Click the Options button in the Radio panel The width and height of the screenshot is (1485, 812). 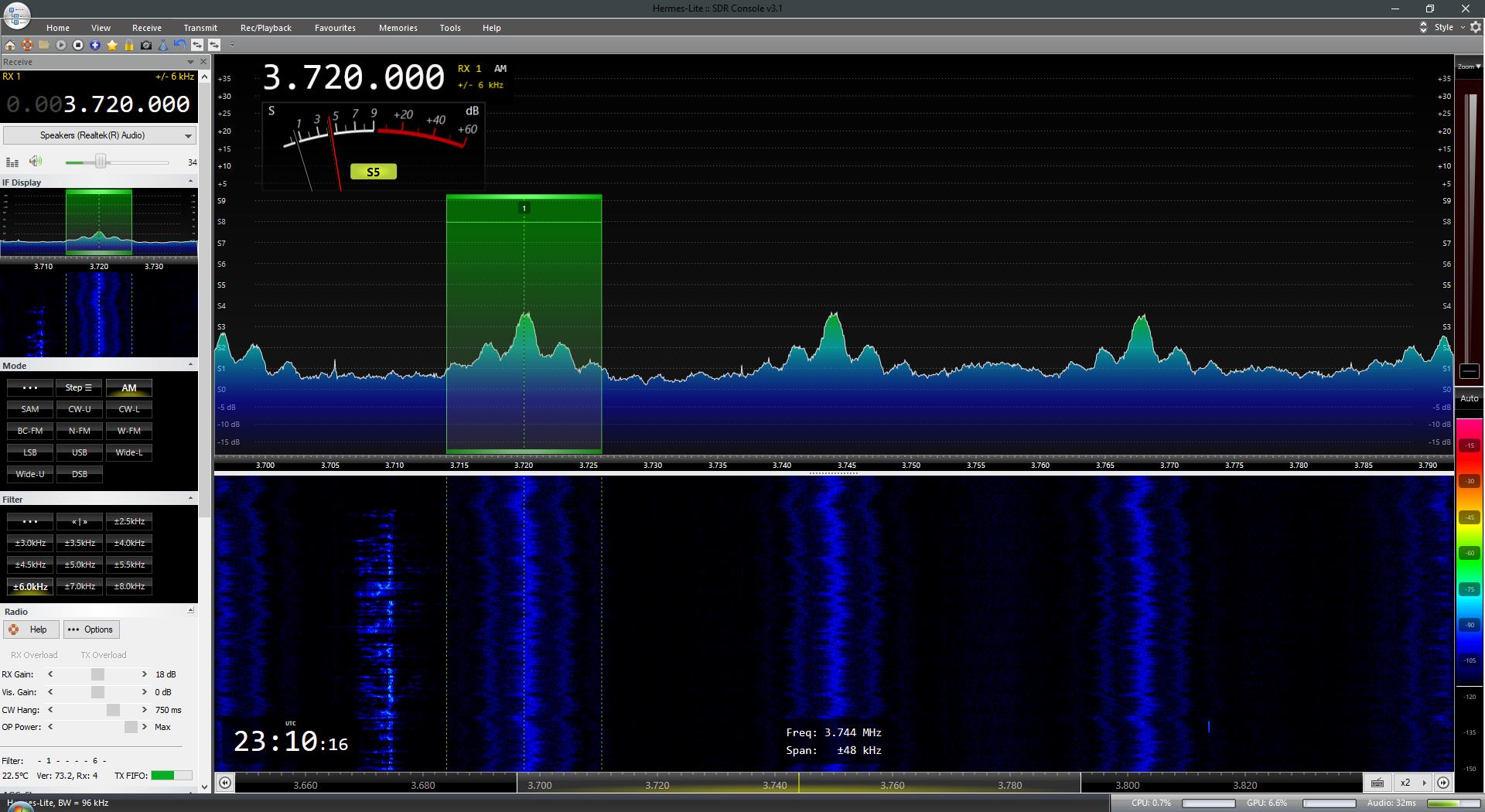coord(91,629)
